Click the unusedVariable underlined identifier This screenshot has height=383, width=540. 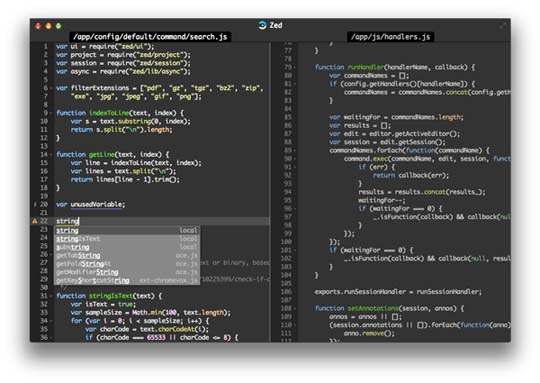(96, 205)
